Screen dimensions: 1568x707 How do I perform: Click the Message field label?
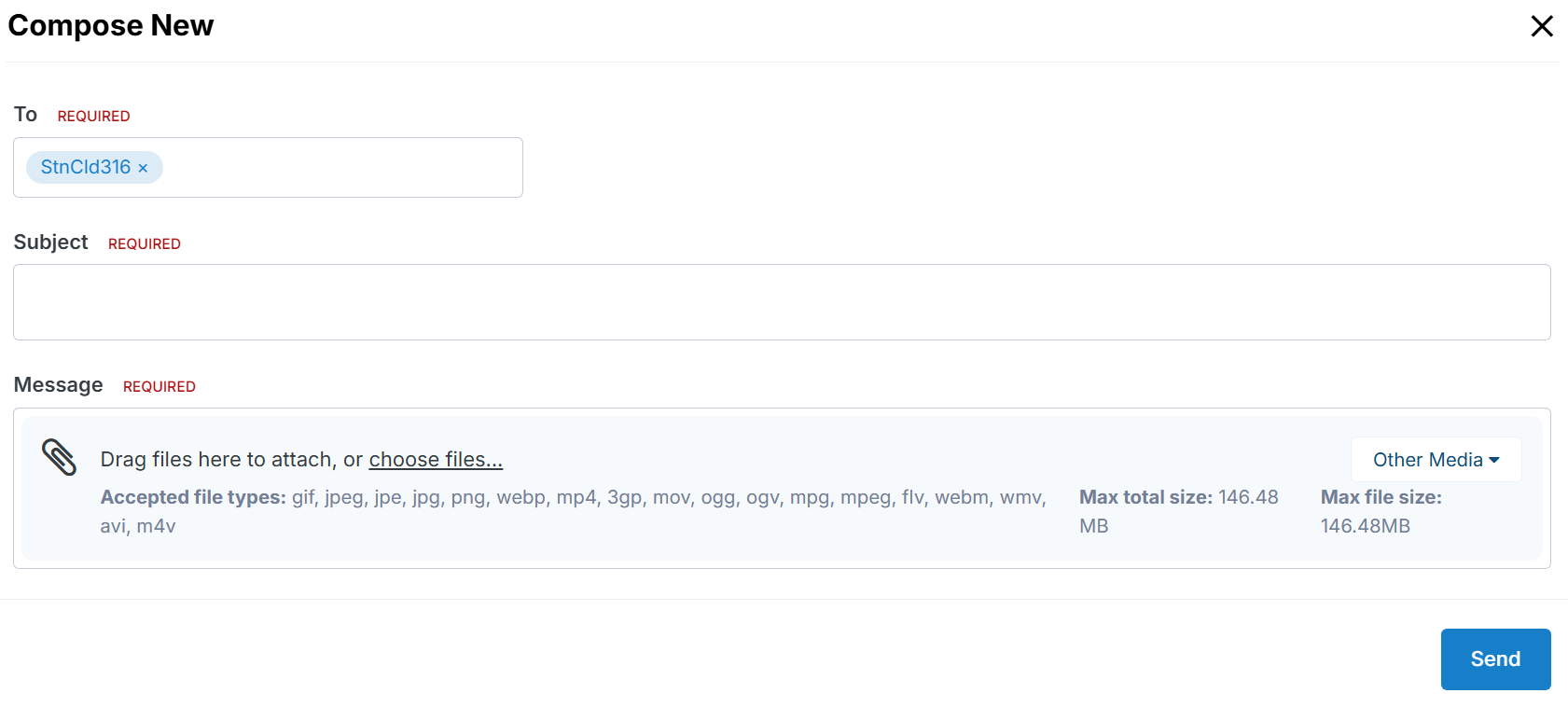(x=58, y=385)
